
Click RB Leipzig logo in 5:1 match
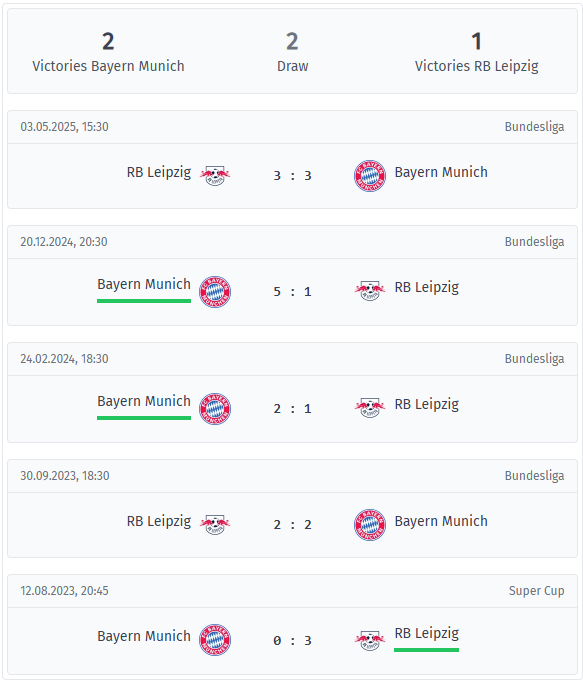point(370,291)
